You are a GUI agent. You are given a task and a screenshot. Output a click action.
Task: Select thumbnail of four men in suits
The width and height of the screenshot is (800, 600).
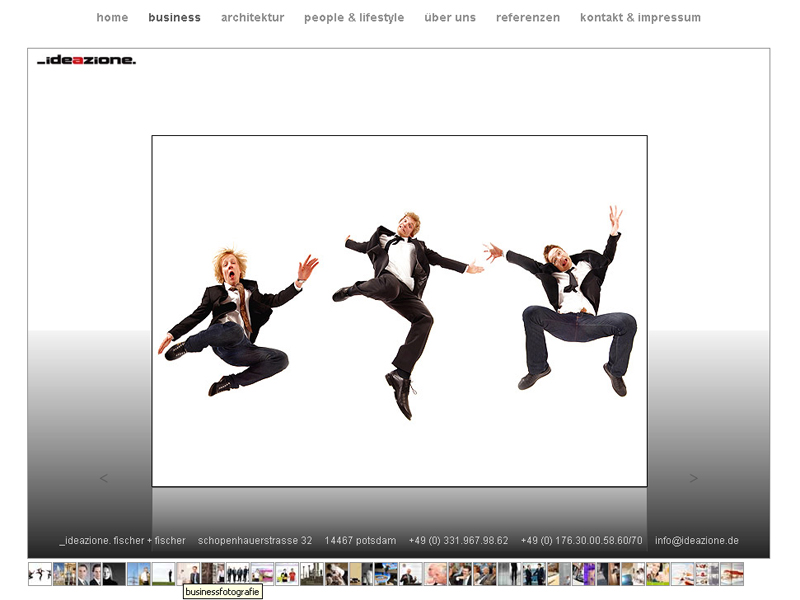click(x=238, y=574)
